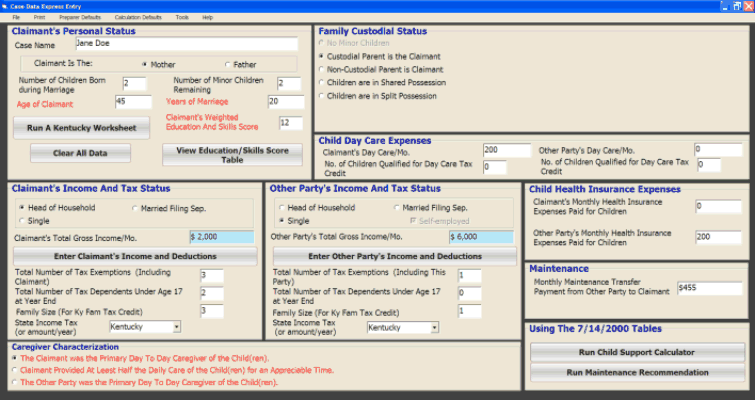The image size is (755, 400).
Task: Open the Tools menu
Action: [x=181, y=18]
